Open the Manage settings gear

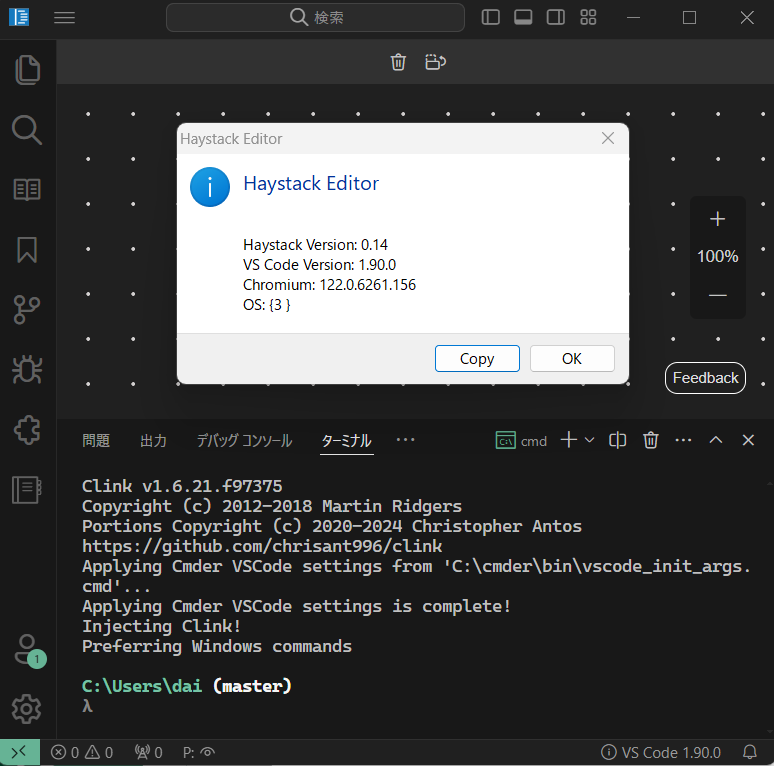[27, 709]
